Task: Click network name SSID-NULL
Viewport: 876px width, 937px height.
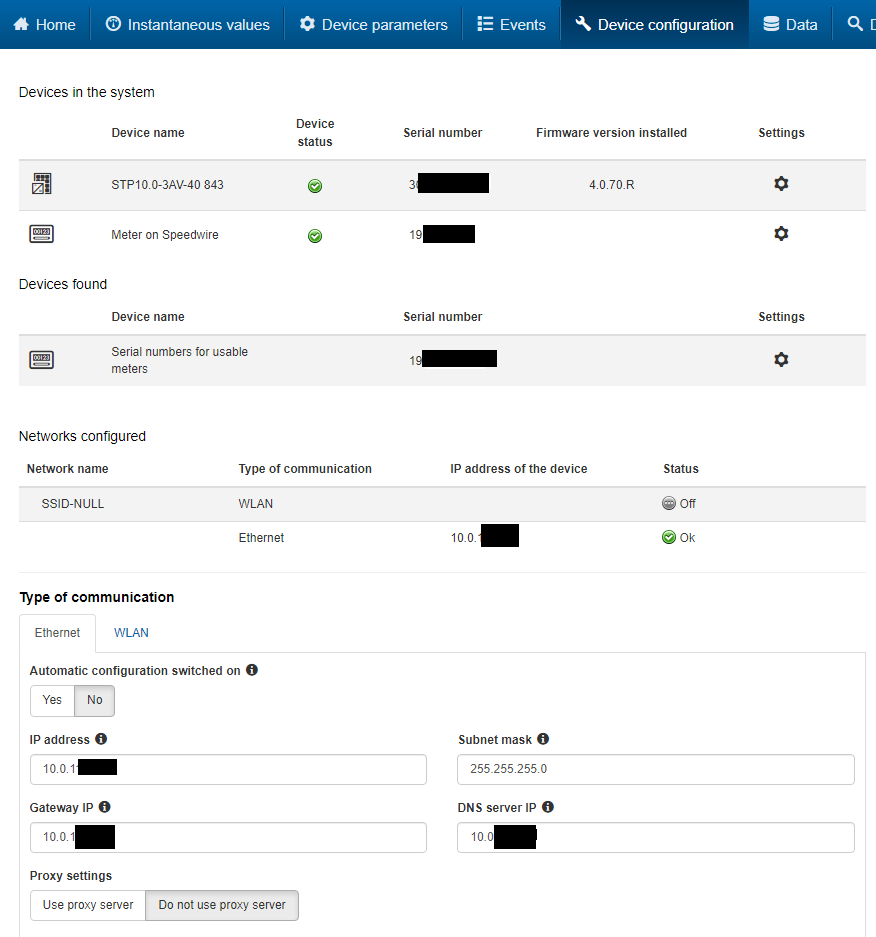Action: pos(72,504)
